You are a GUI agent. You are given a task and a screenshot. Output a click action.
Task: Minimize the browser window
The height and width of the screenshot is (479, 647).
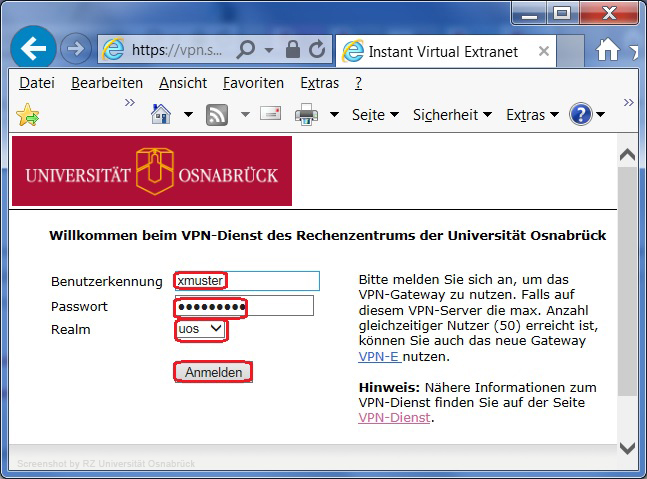point(529,14)
